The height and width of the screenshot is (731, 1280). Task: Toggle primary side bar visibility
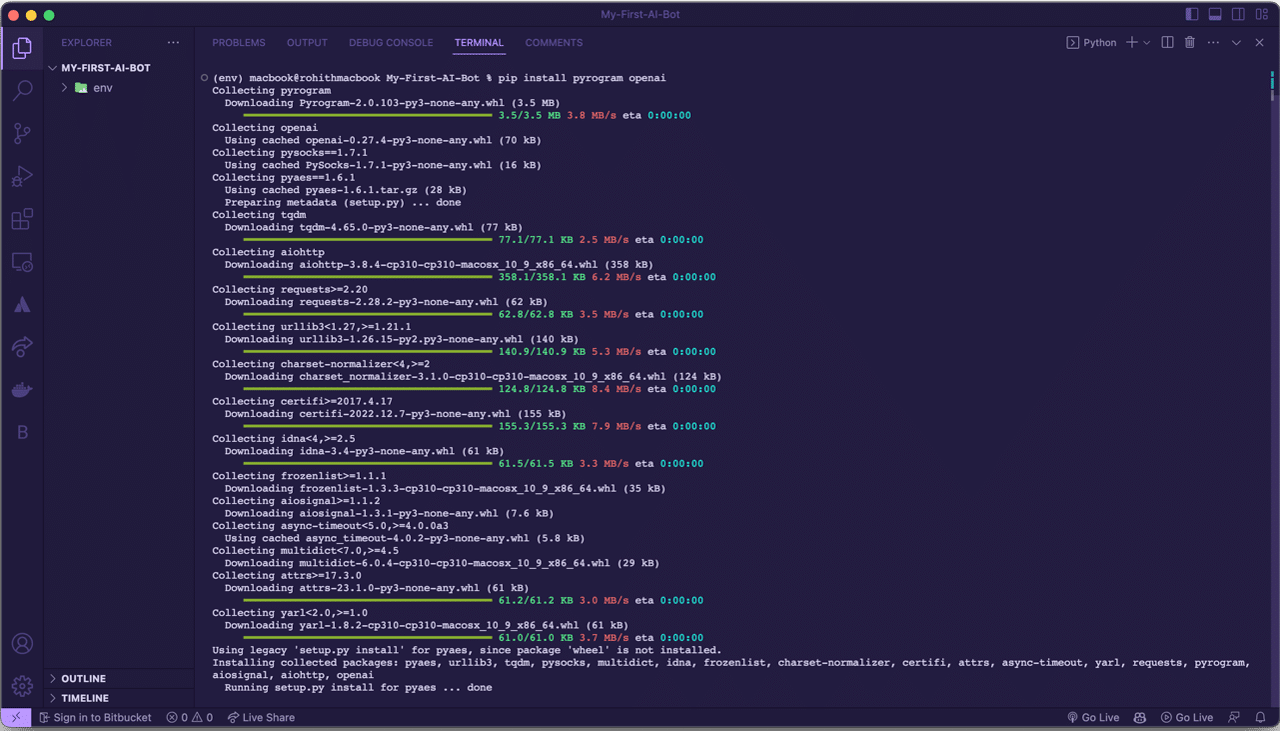point(1191,15)
